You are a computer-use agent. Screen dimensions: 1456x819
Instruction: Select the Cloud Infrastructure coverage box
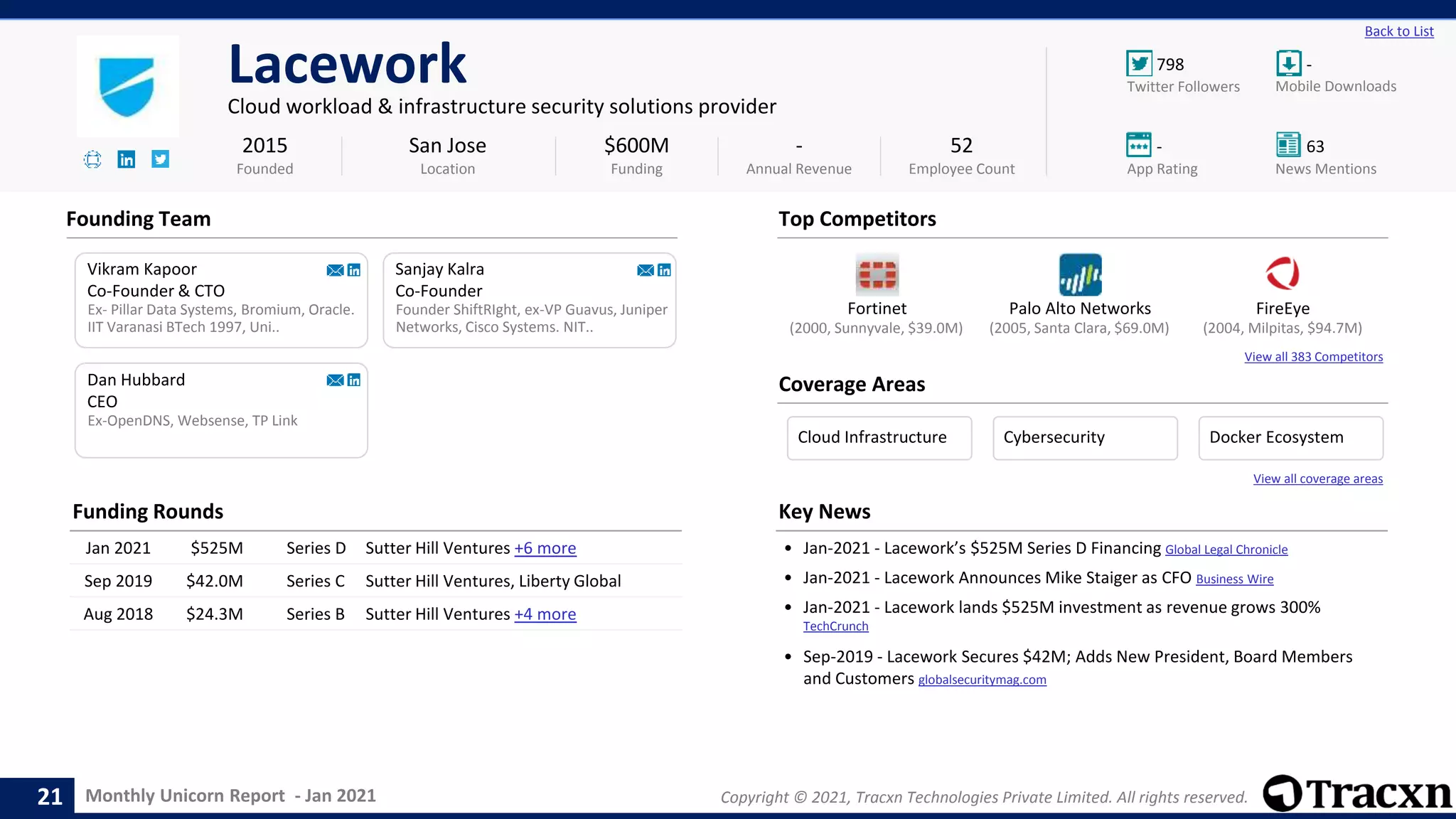coord(879,438)
